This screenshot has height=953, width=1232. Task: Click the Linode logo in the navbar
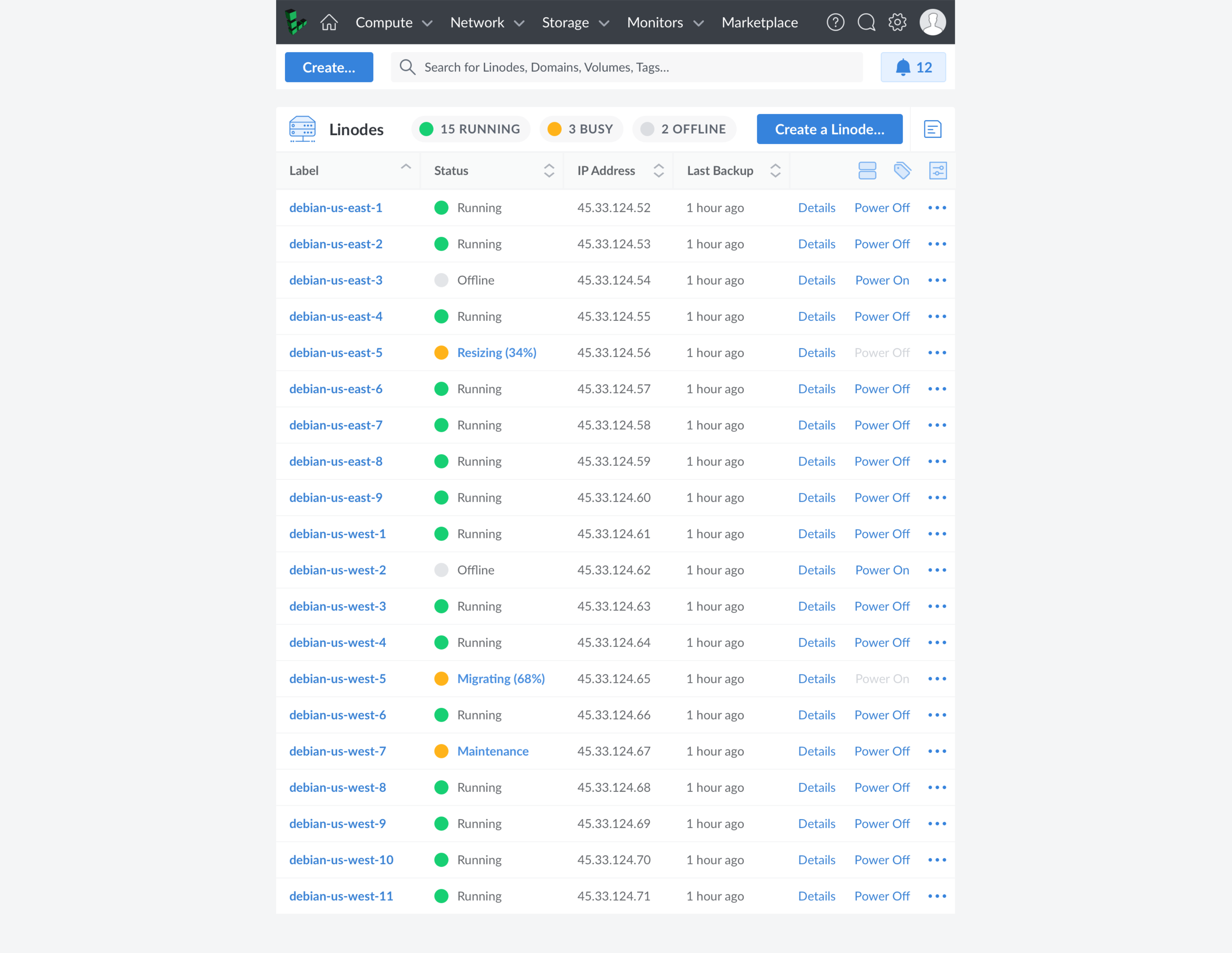(295, 22)
